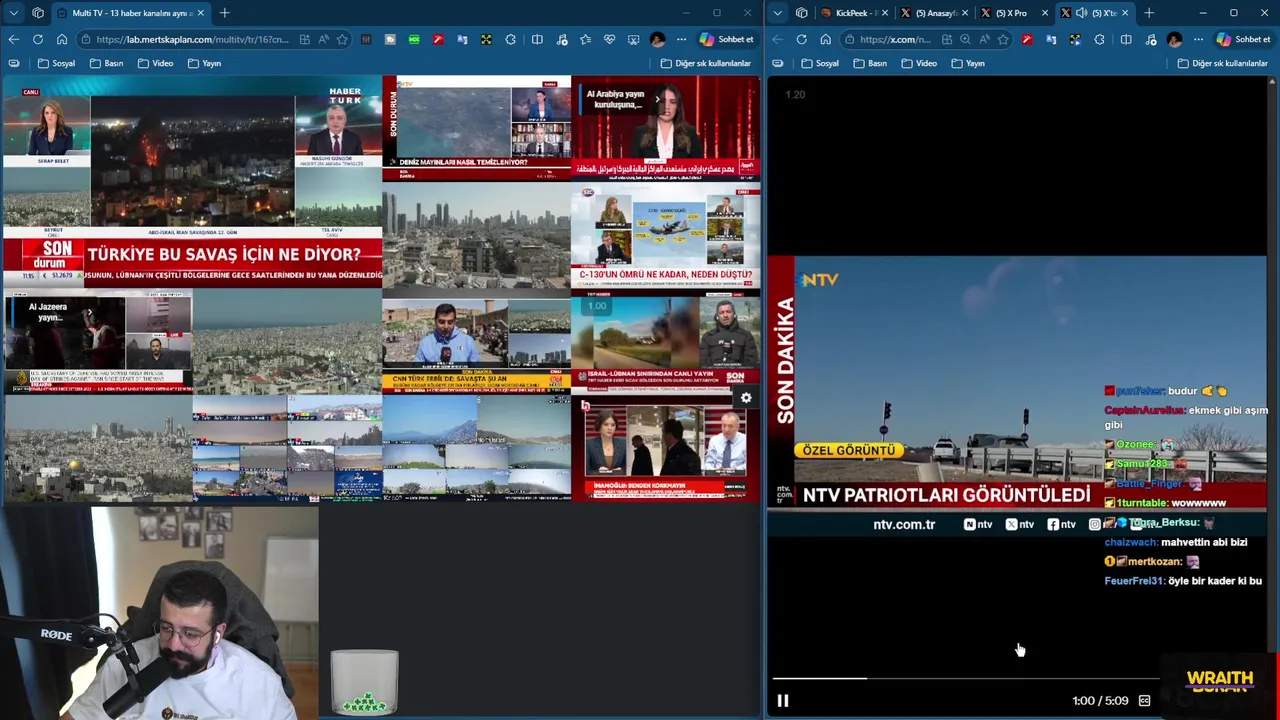The height and width of the screenshot is (720, 1280).
Task: Read aloud icon in Multi TV address bar
Action: coord(324,39)
